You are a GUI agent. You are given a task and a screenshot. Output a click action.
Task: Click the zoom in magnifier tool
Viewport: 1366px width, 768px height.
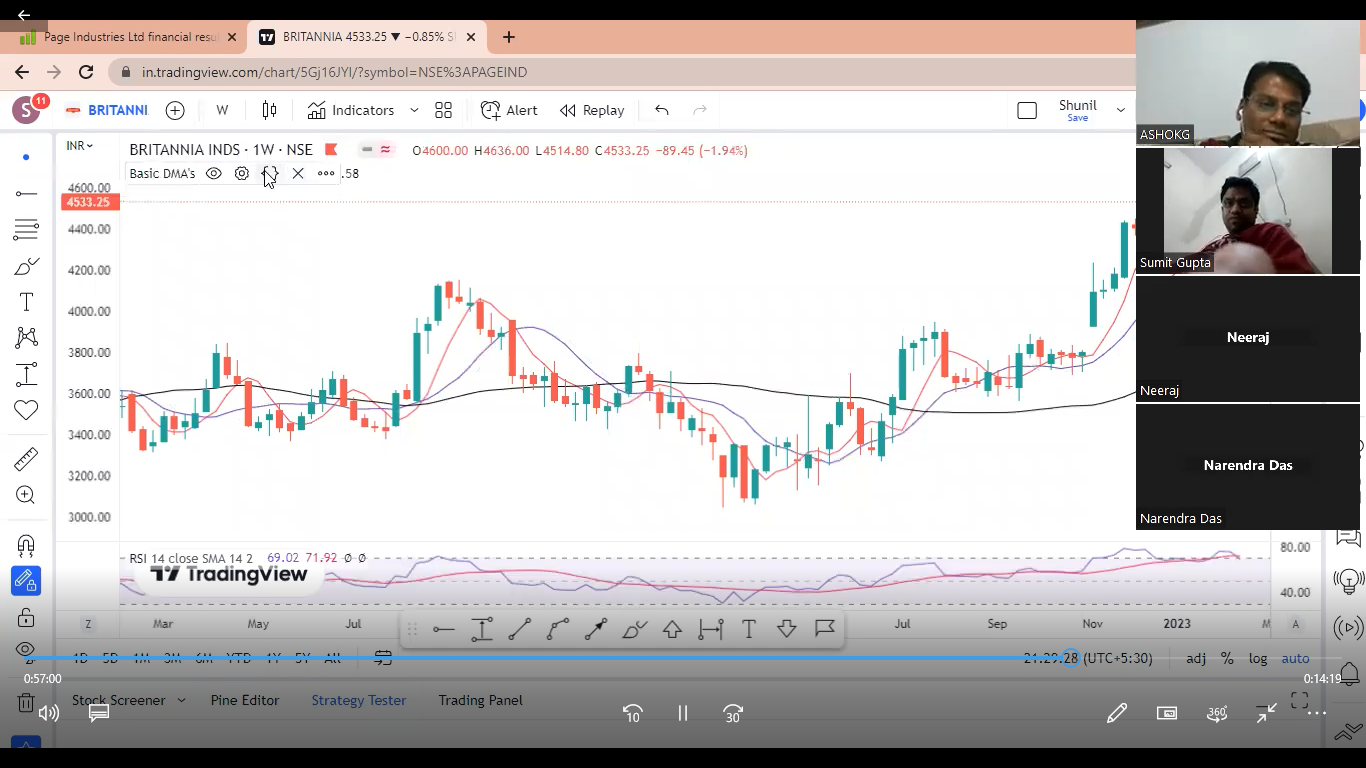click(26, 495)
